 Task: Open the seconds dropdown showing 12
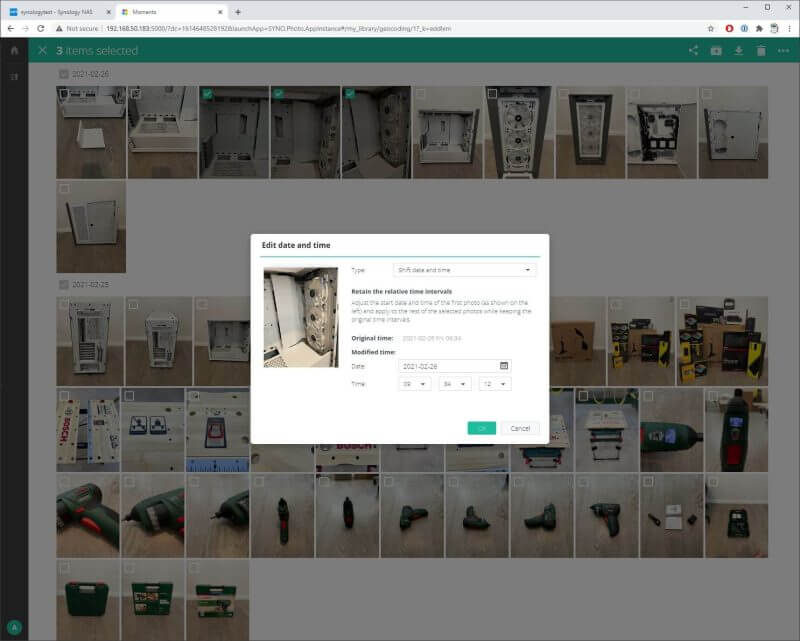495,384
